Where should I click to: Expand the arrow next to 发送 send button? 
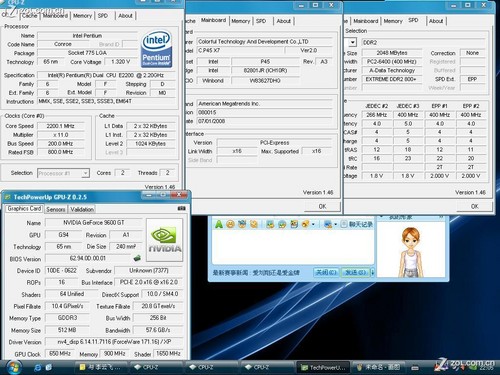pyautogui.click(x=372, y=272)
